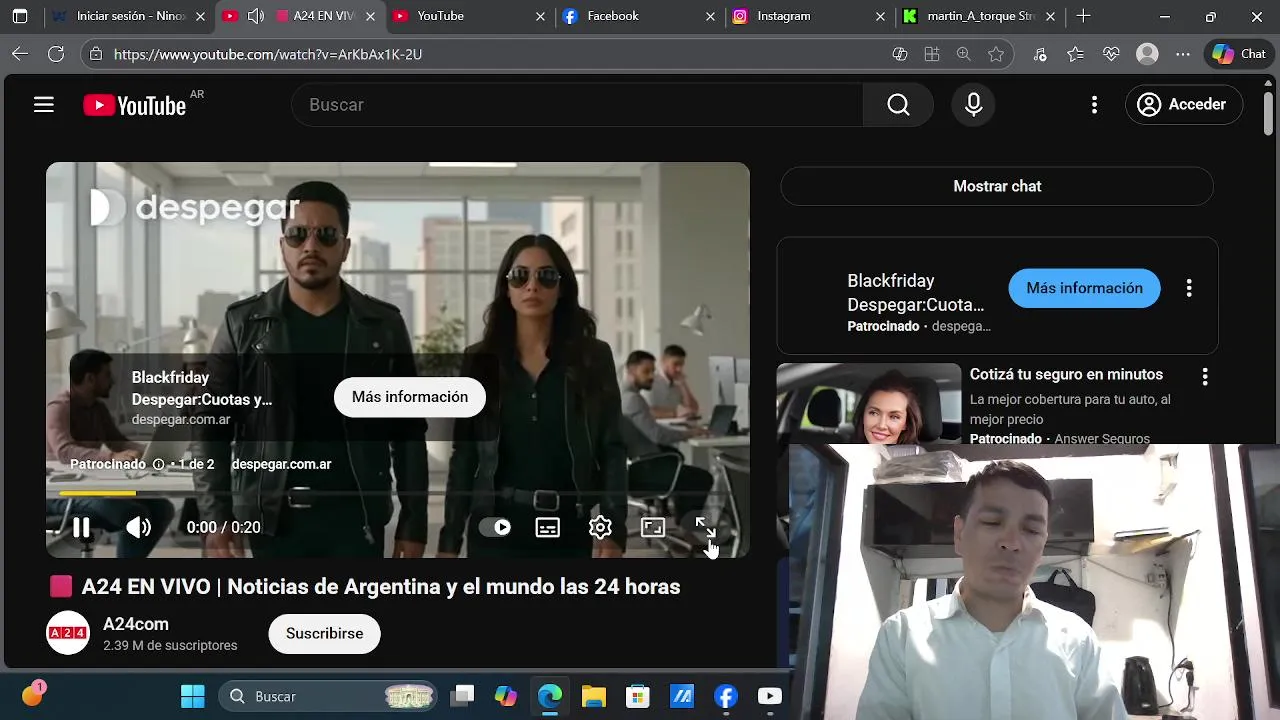This screenshot has width=1280, height=720.
Task: Pause the video
Action: (81, 527)
